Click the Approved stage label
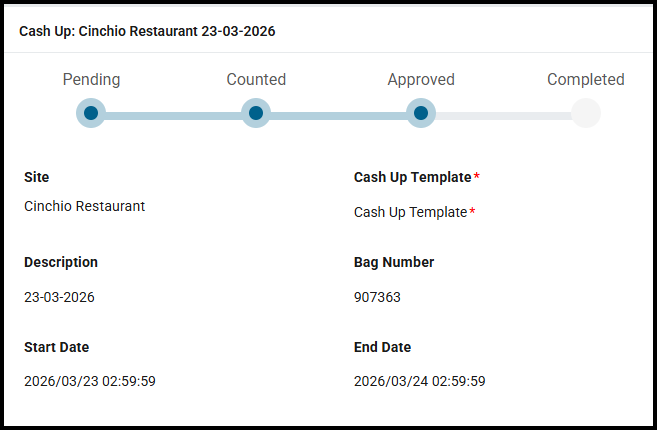The image size is (657, 430). [421, 80]
